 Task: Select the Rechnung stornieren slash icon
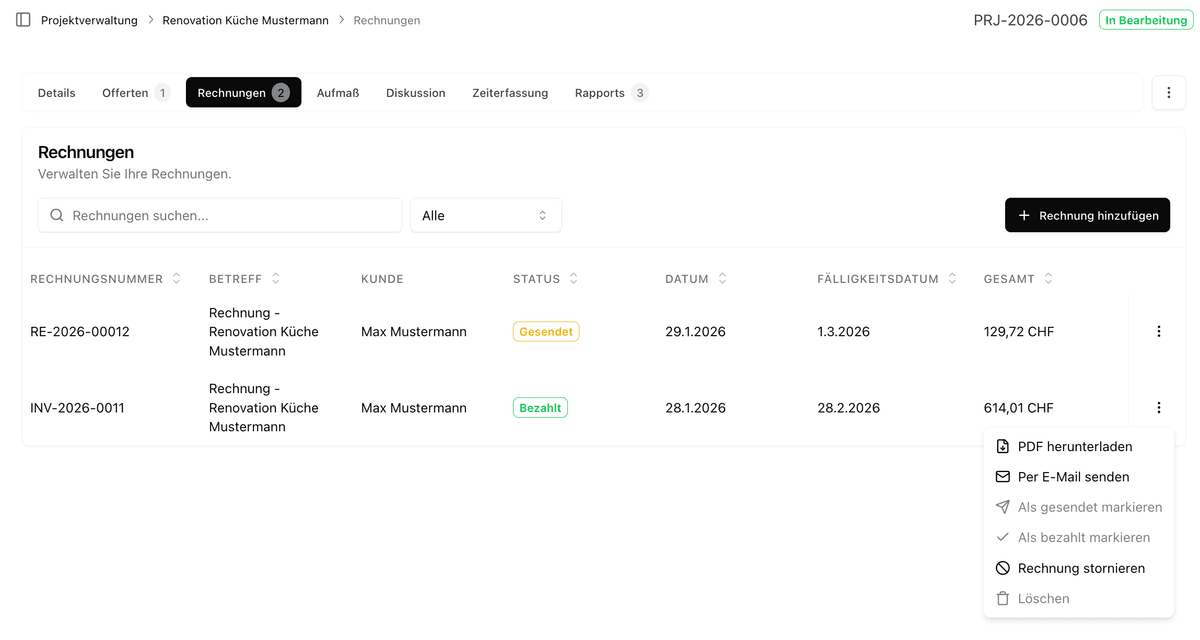1002,568
